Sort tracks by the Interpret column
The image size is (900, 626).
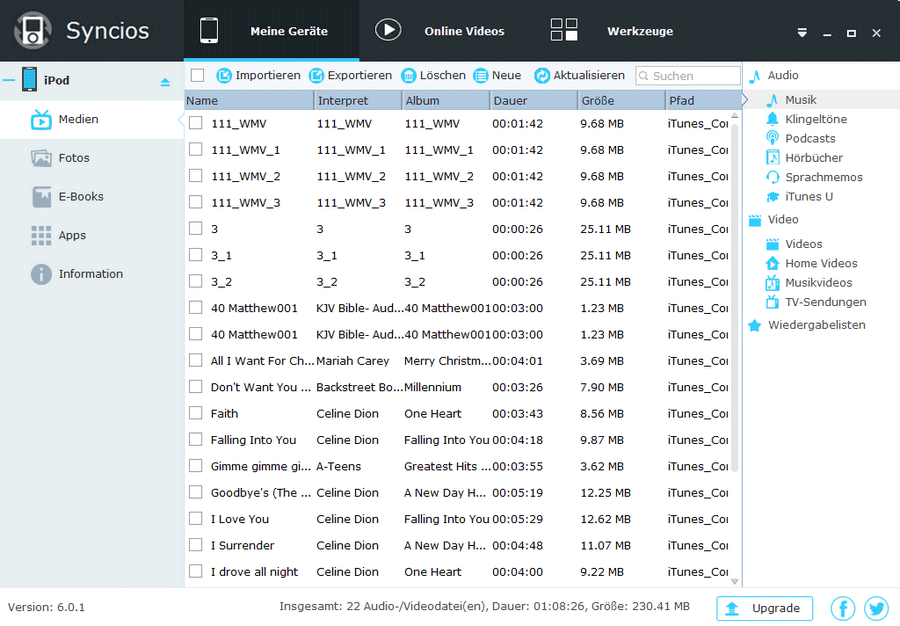tap(358, 100)
